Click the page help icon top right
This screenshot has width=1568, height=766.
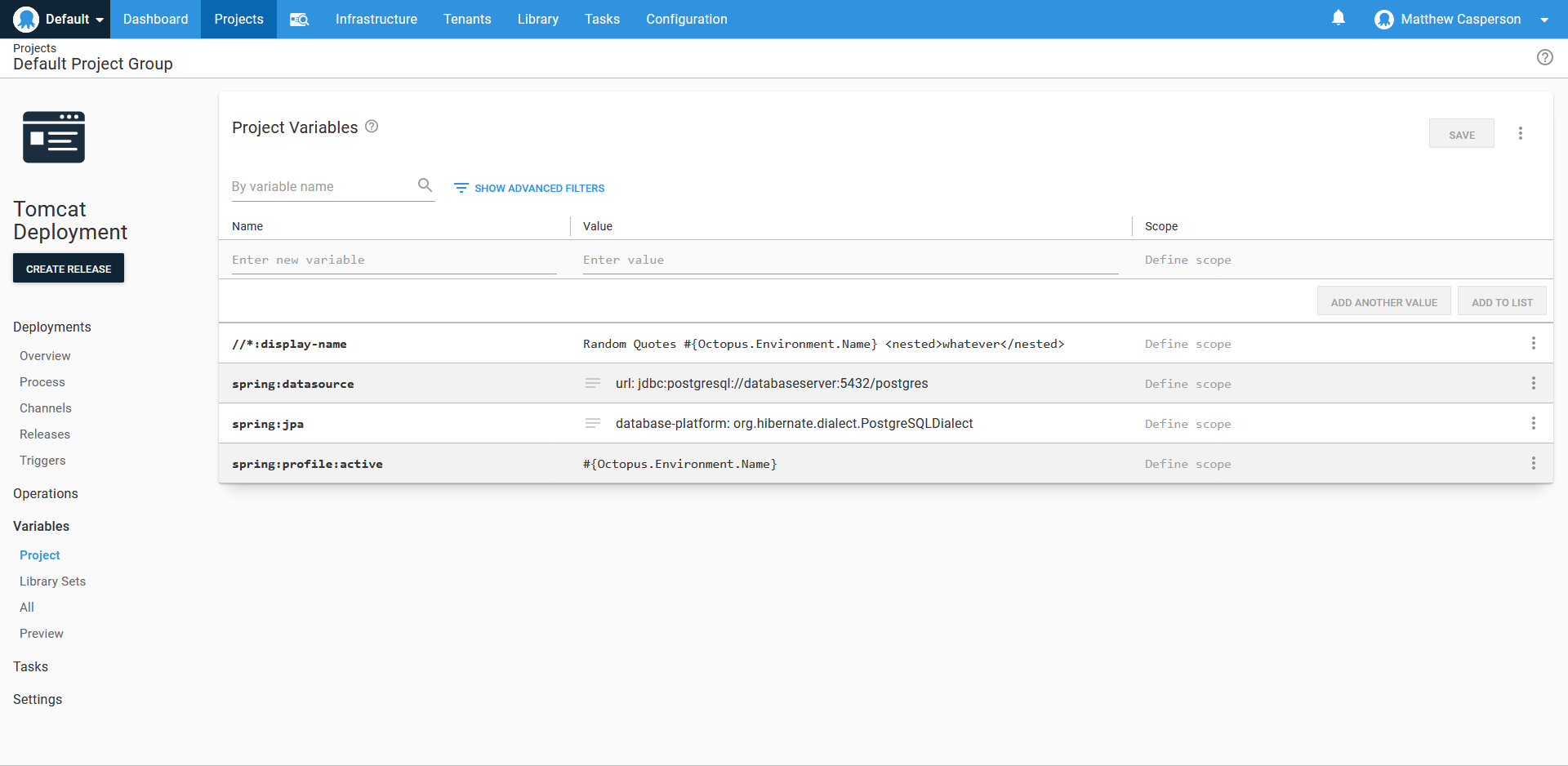tap(1545, 57)
